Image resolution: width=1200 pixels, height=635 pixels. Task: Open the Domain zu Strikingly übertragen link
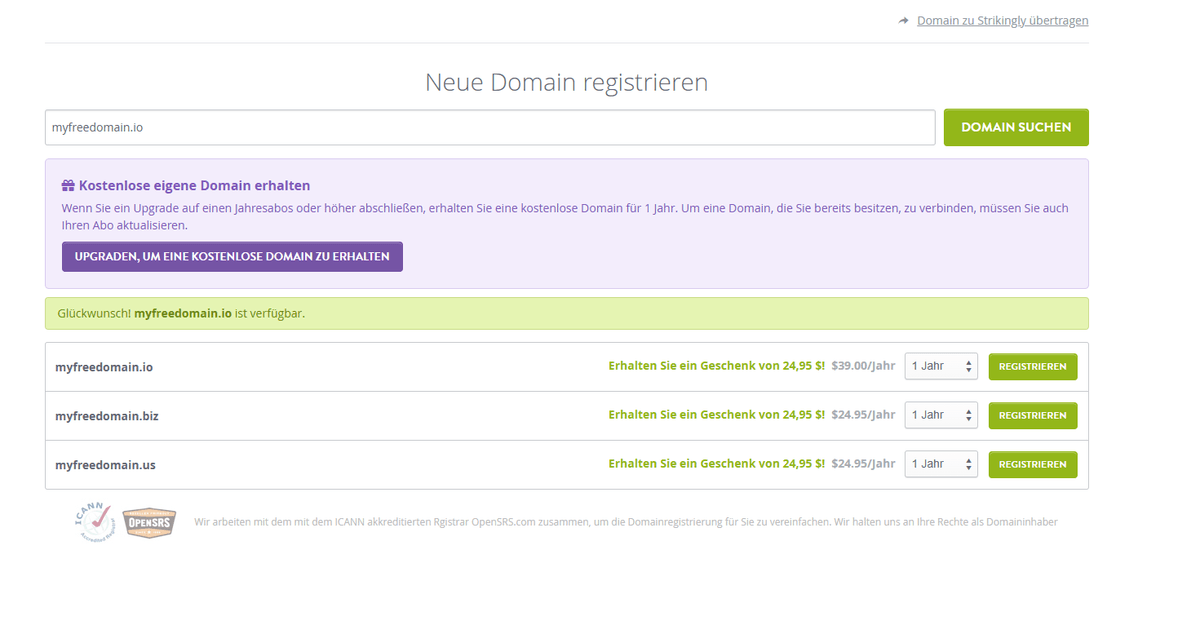(x=1002, y=20)
